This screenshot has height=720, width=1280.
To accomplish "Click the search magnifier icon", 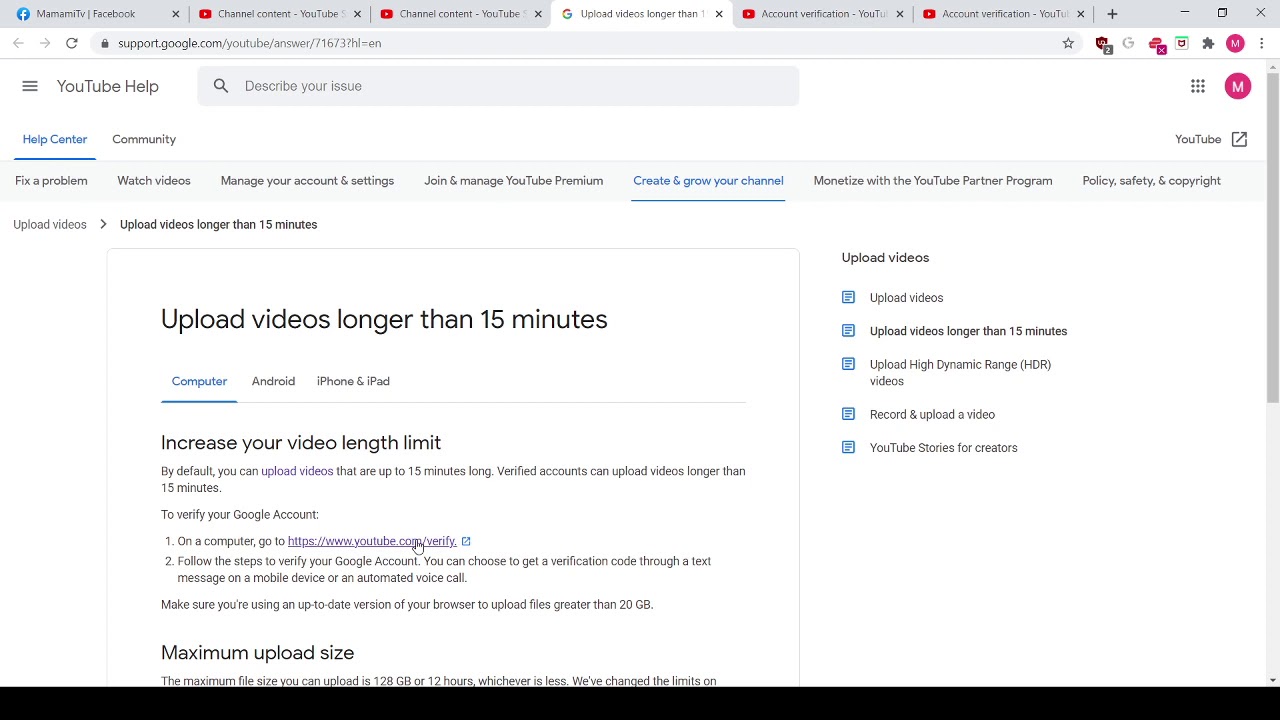I will coord(221,86).
